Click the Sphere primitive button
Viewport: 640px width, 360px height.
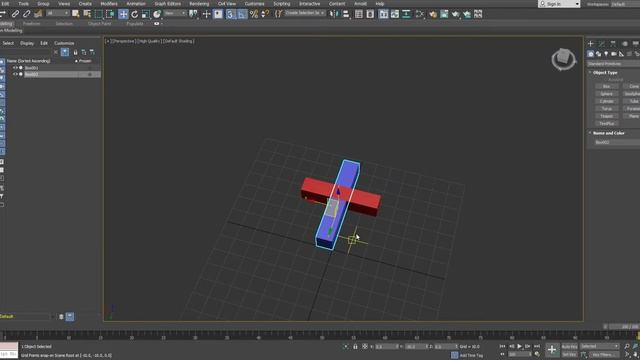[607, 94]
